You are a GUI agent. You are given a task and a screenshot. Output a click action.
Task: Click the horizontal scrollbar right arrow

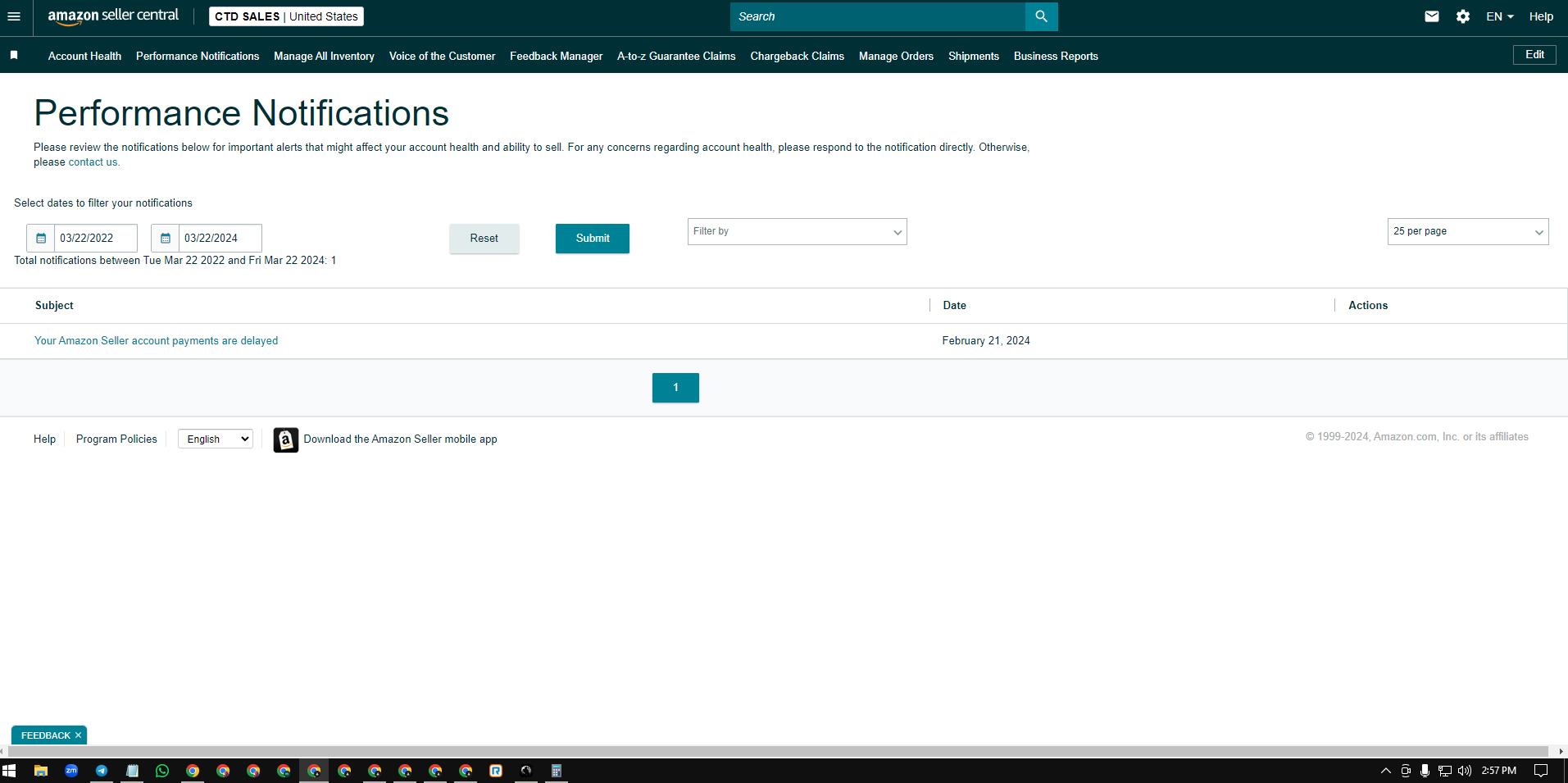coord(1561,752)
